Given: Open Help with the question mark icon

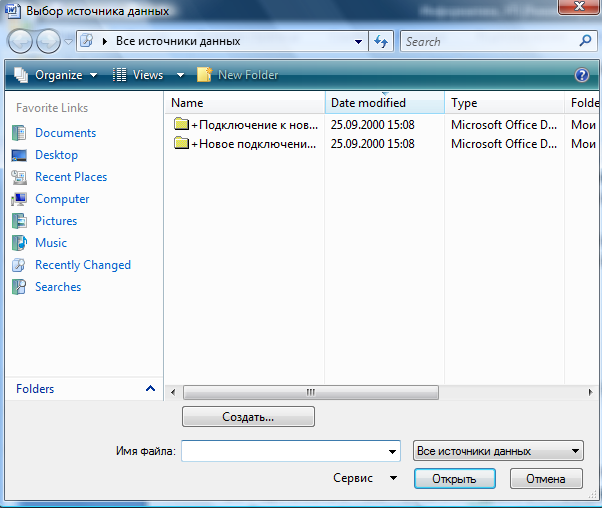Looking at the screenshot, I should pos(582,75).
